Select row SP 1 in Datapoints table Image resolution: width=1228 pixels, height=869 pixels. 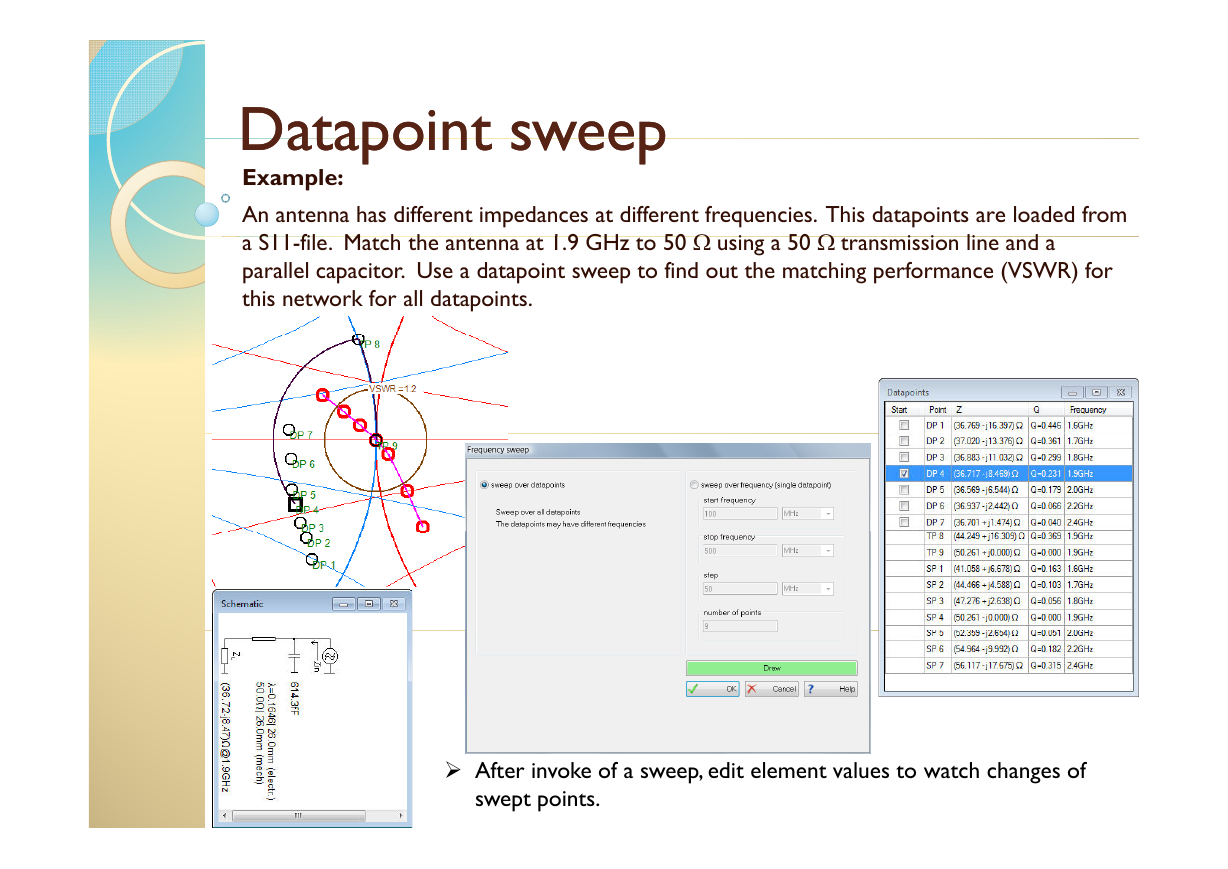pos(1009,568)
